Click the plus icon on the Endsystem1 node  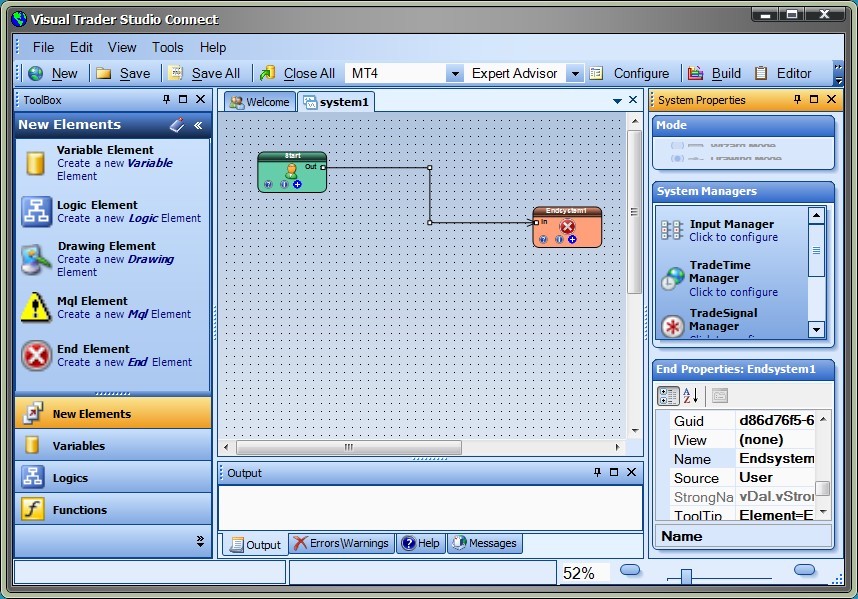click(572, 240)
